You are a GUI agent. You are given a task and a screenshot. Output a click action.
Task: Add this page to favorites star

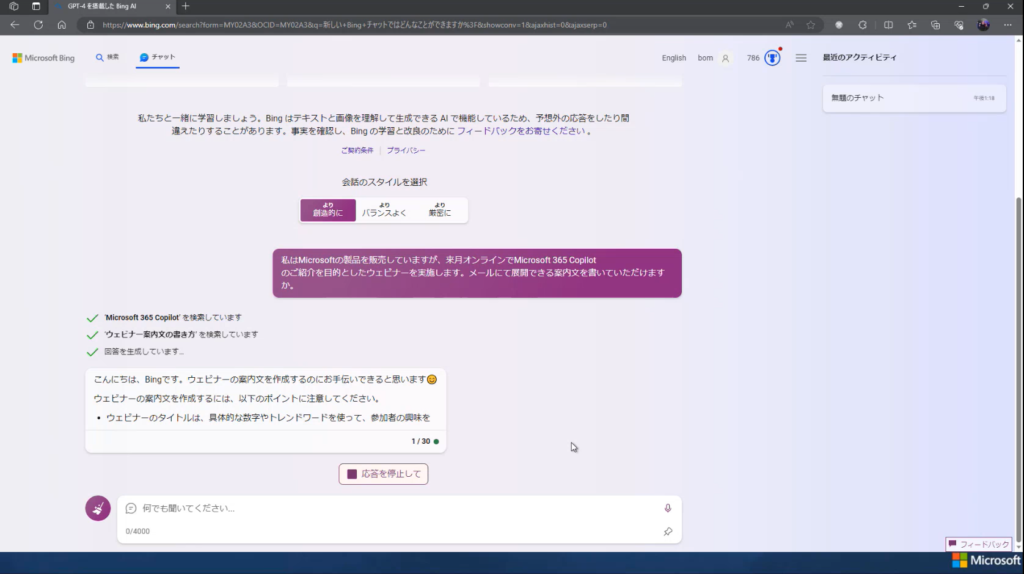coord(810,25)
